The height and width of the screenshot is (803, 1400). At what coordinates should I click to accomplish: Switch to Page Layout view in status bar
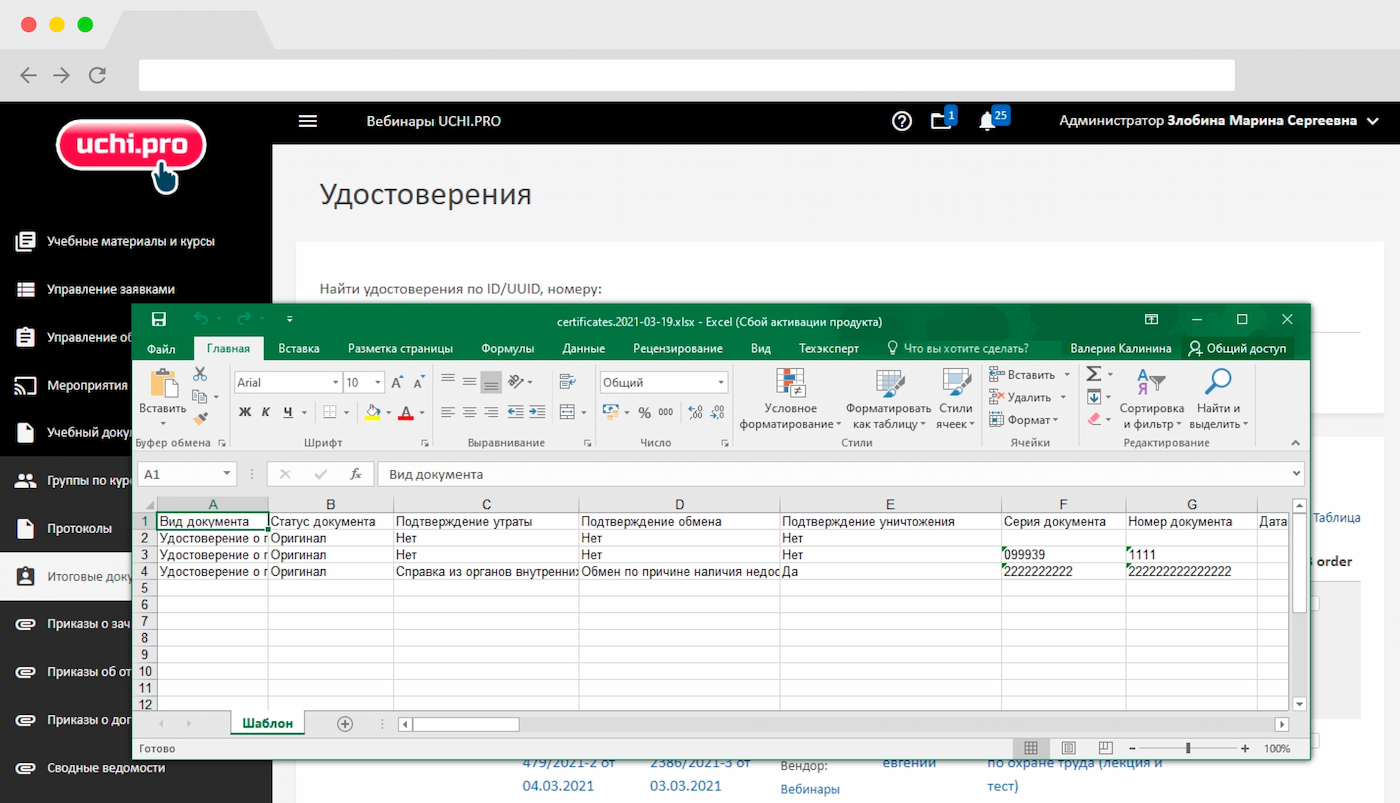1068,748
